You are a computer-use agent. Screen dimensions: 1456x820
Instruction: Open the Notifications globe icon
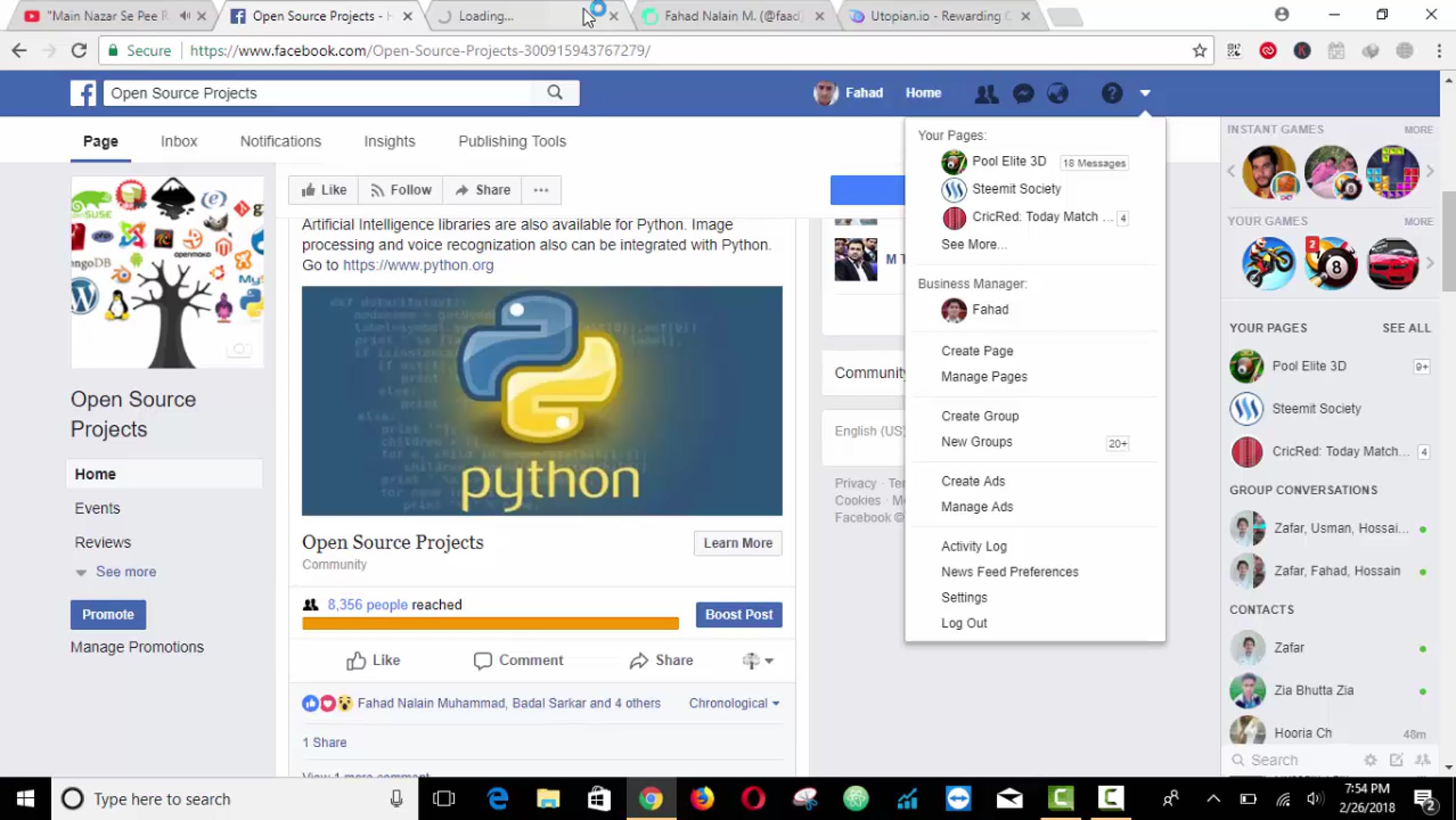point(1057,93)
